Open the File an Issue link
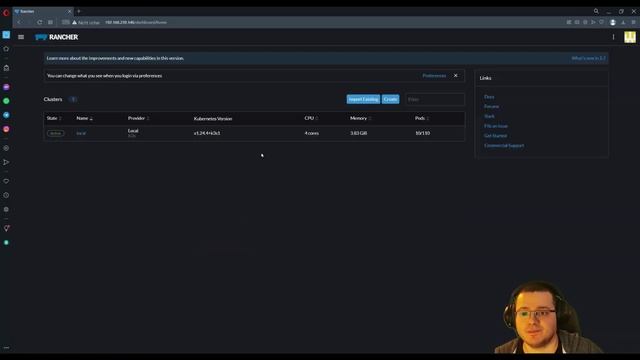This screenshot has height=360, width=640. (496, 126)
